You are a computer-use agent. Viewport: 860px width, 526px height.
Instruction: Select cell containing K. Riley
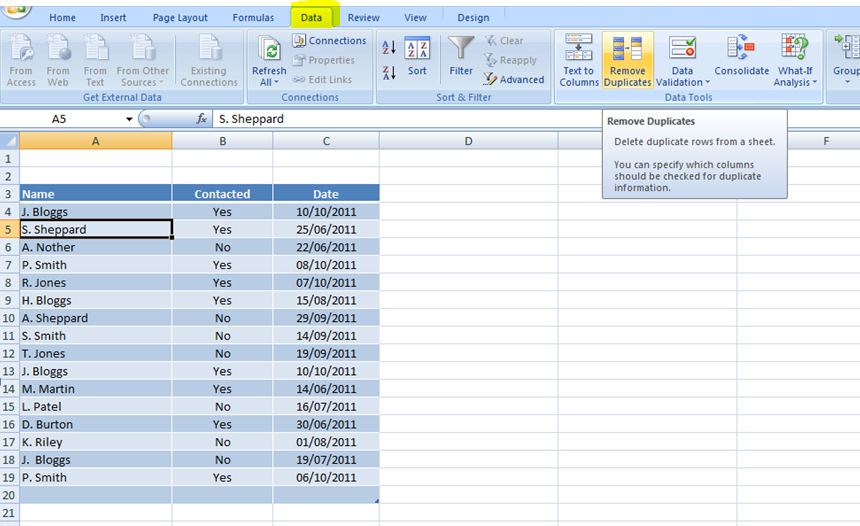[x=95, y=442]
